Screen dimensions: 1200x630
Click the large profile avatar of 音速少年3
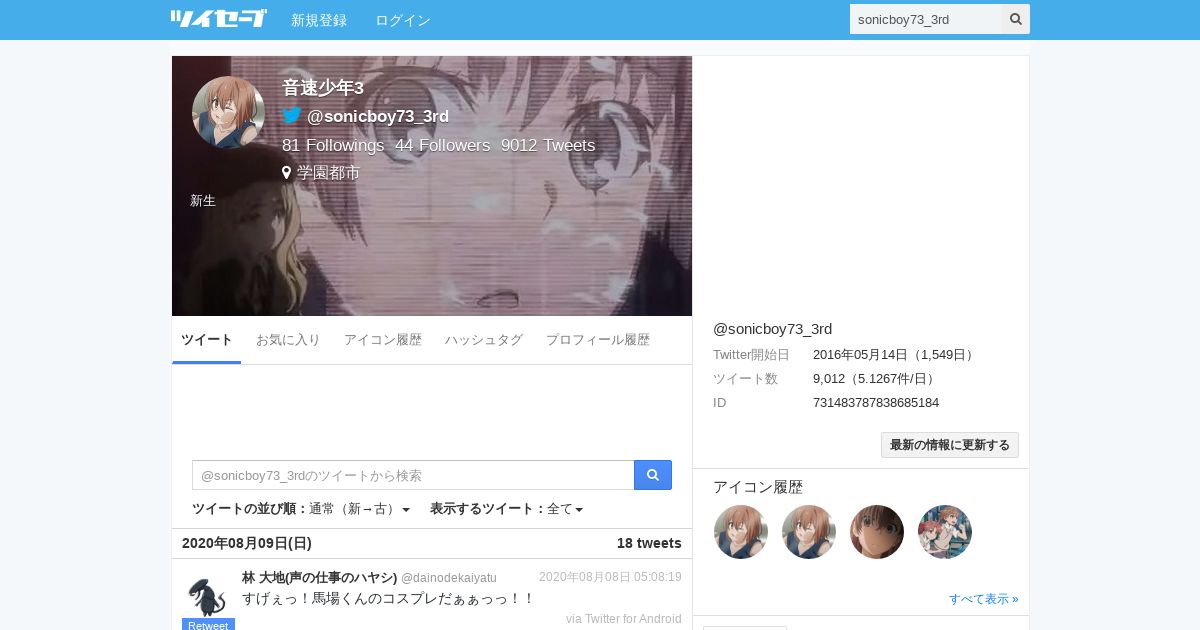229,113
